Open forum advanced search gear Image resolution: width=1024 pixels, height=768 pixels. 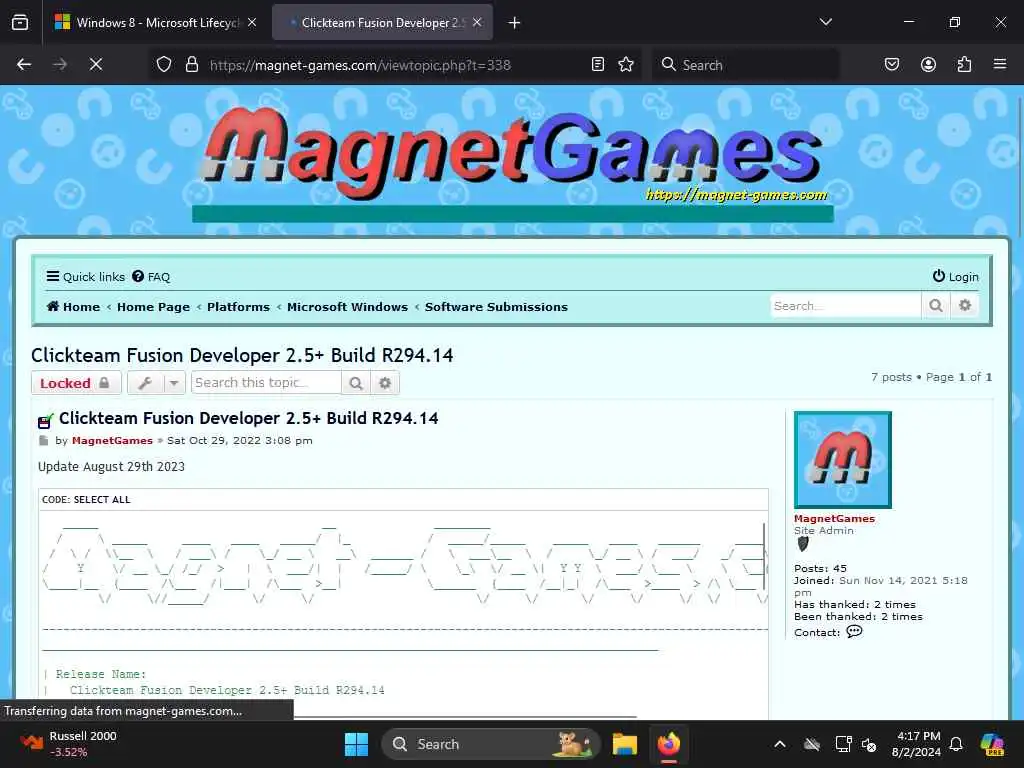965,306
